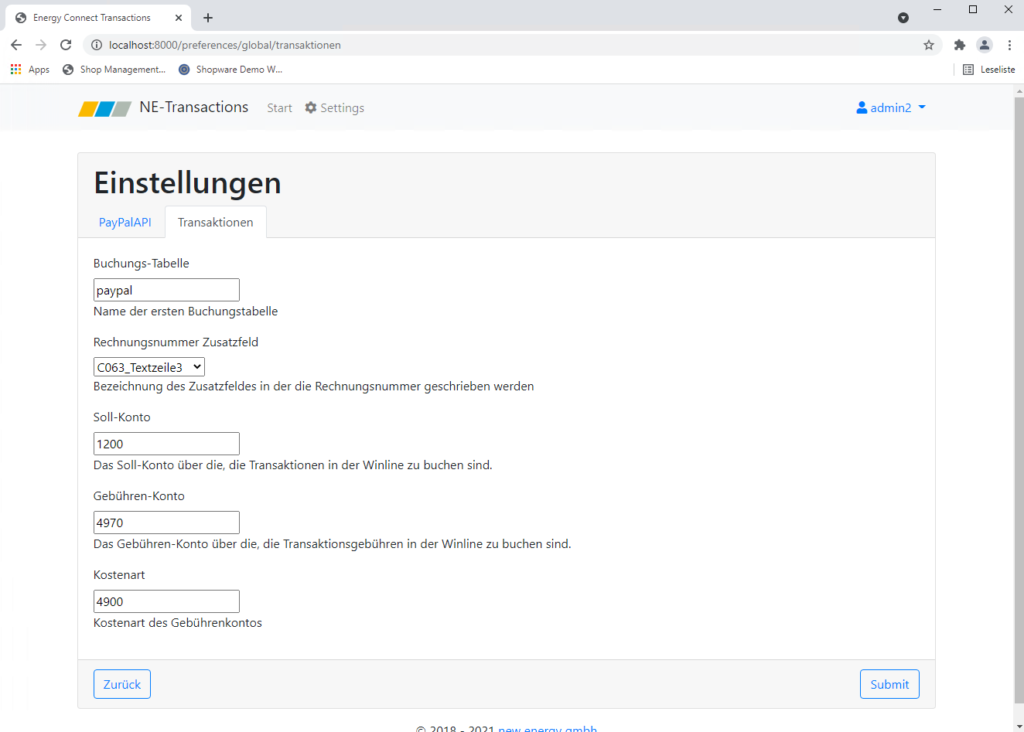Click the Start navigation link
Viewport: 1024px width, 732px height.
(x=279, y=108)
